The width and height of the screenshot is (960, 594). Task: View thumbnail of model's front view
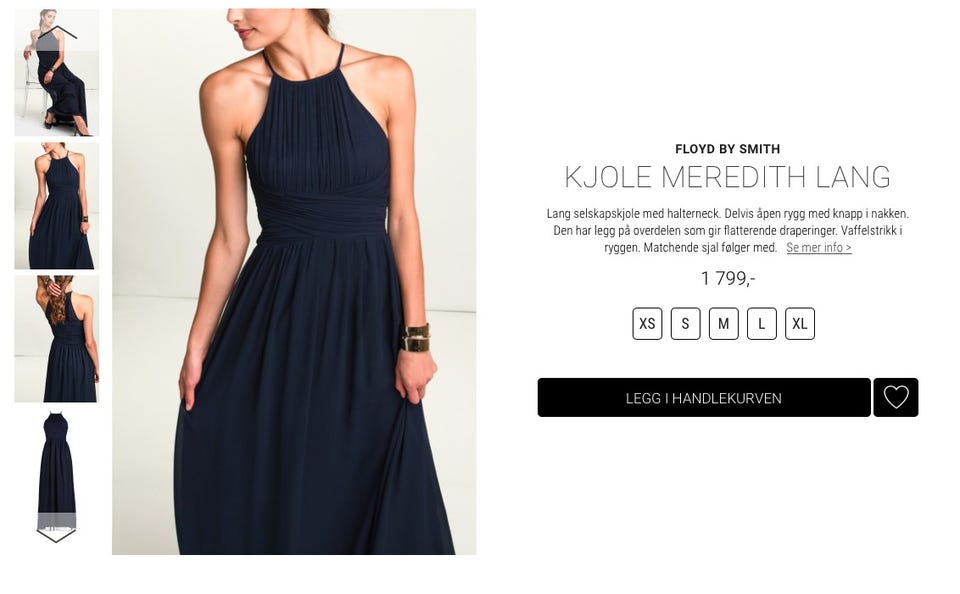click(x=56, y=206)
